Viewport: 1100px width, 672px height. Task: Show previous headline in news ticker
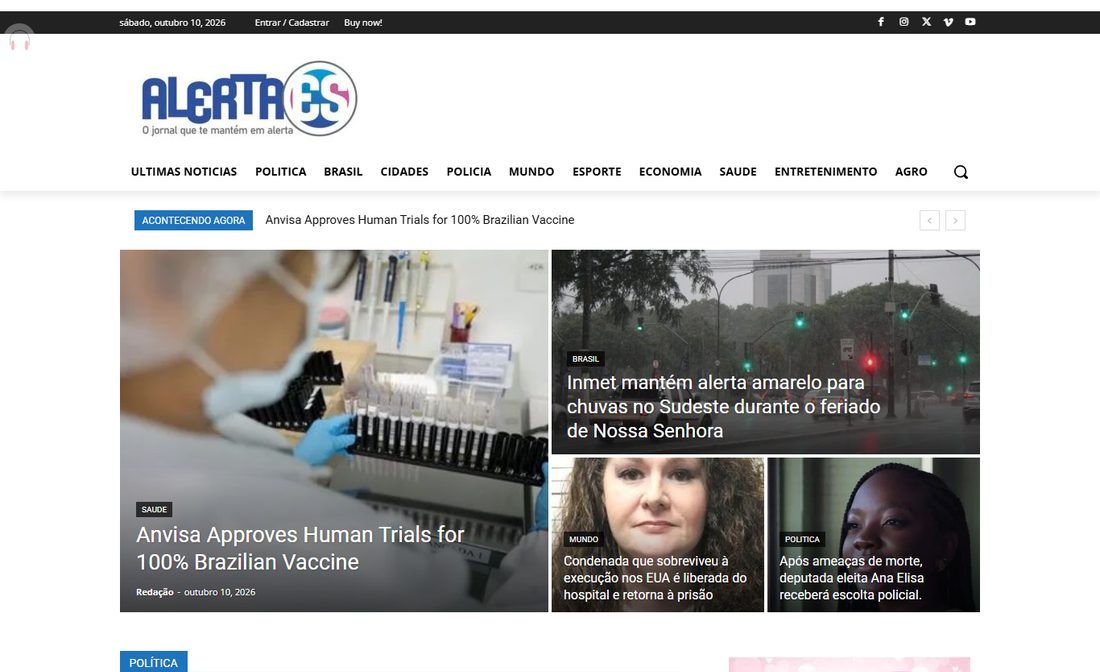(930, 220)
